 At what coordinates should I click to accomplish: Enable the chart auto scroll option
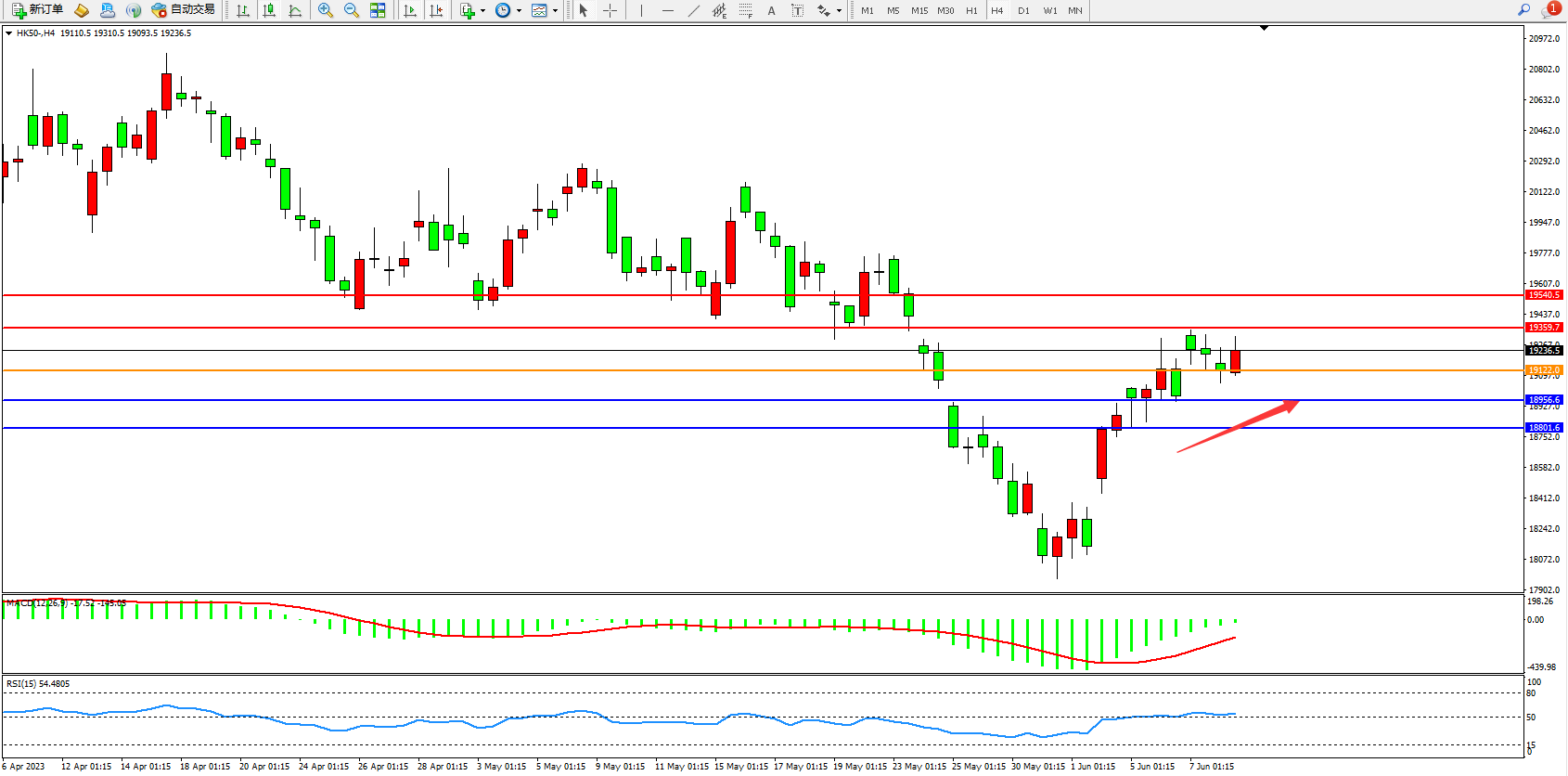[x=410, y=10]
